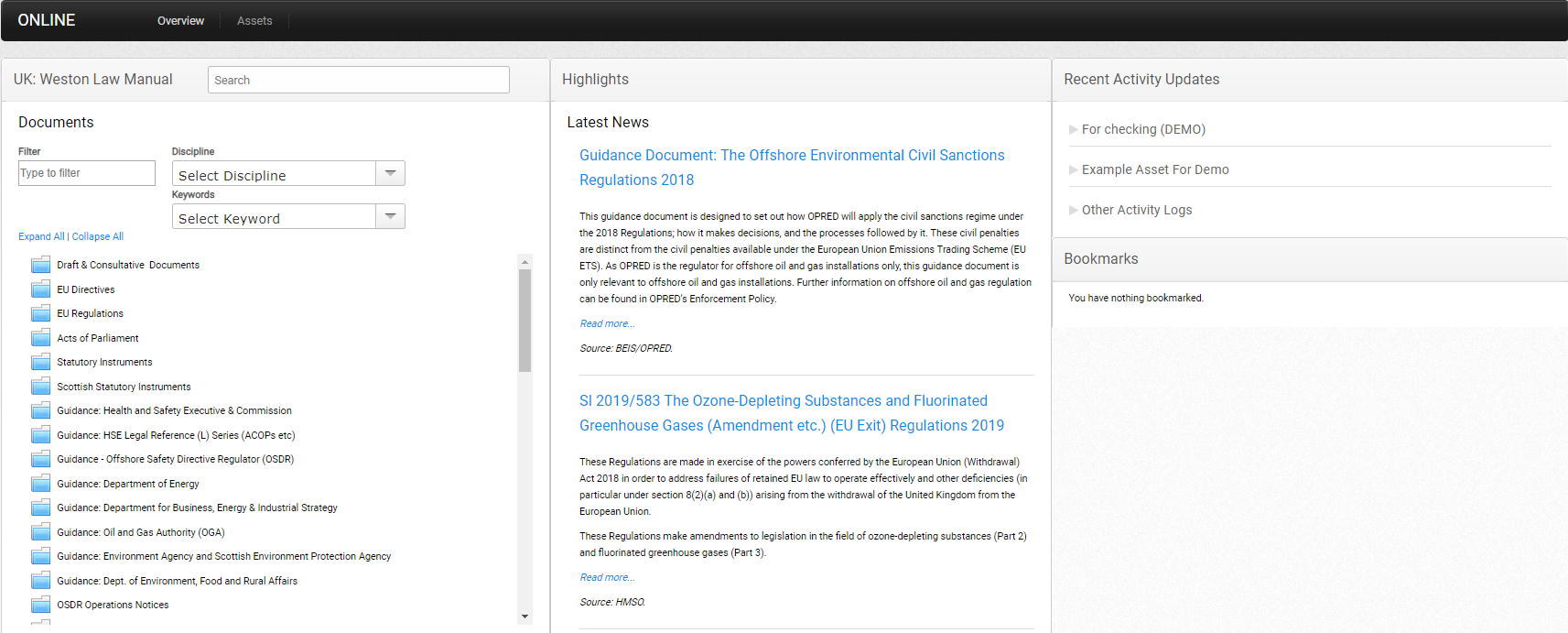The height and width of the screenshot is (633, 1568).
Task: Open the OSDR Operations Notices folder icon
Action: tap(41, 605)
